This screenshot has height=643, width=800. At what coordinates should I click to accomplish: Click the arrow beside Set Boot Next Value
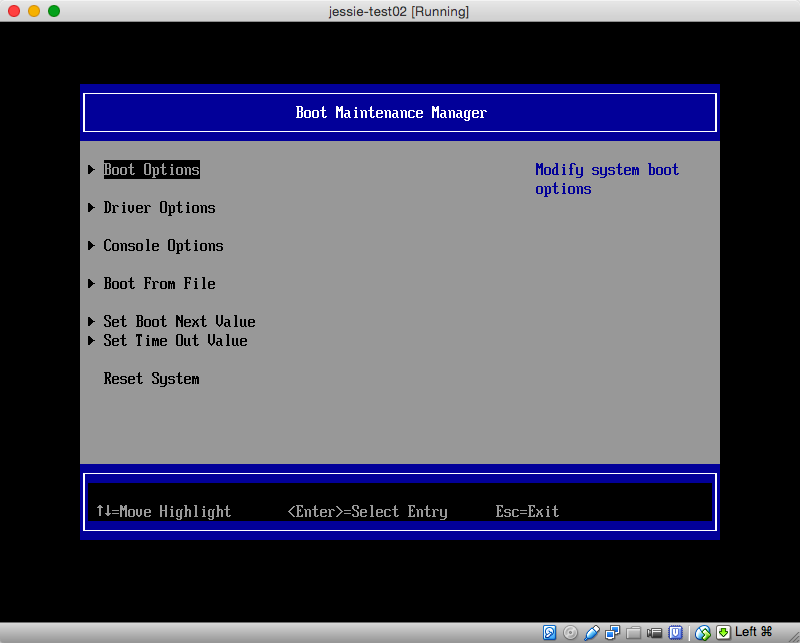click(91, 322)
